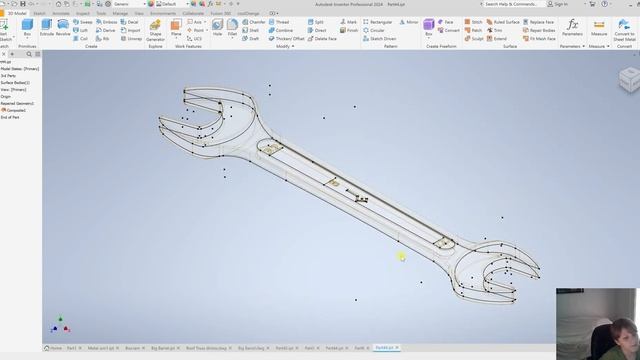Viewport: 640px width, 360px height.
Task: Switch to the Manage ribbon tab
Action: pyautogui.click(x=120, y=13)
